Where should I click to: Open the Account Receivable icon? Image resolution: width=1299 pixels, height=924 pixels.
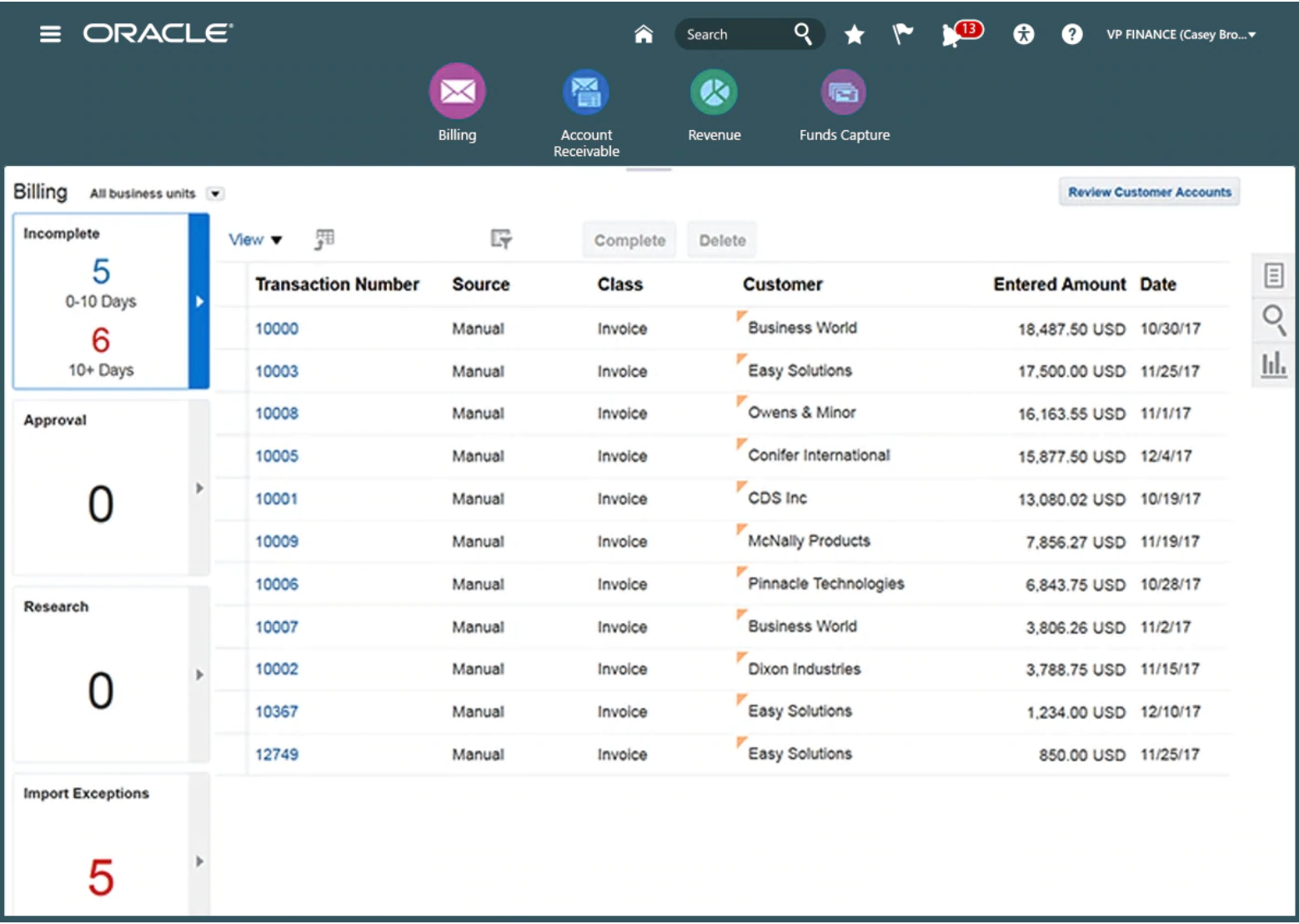pos(586,92)
